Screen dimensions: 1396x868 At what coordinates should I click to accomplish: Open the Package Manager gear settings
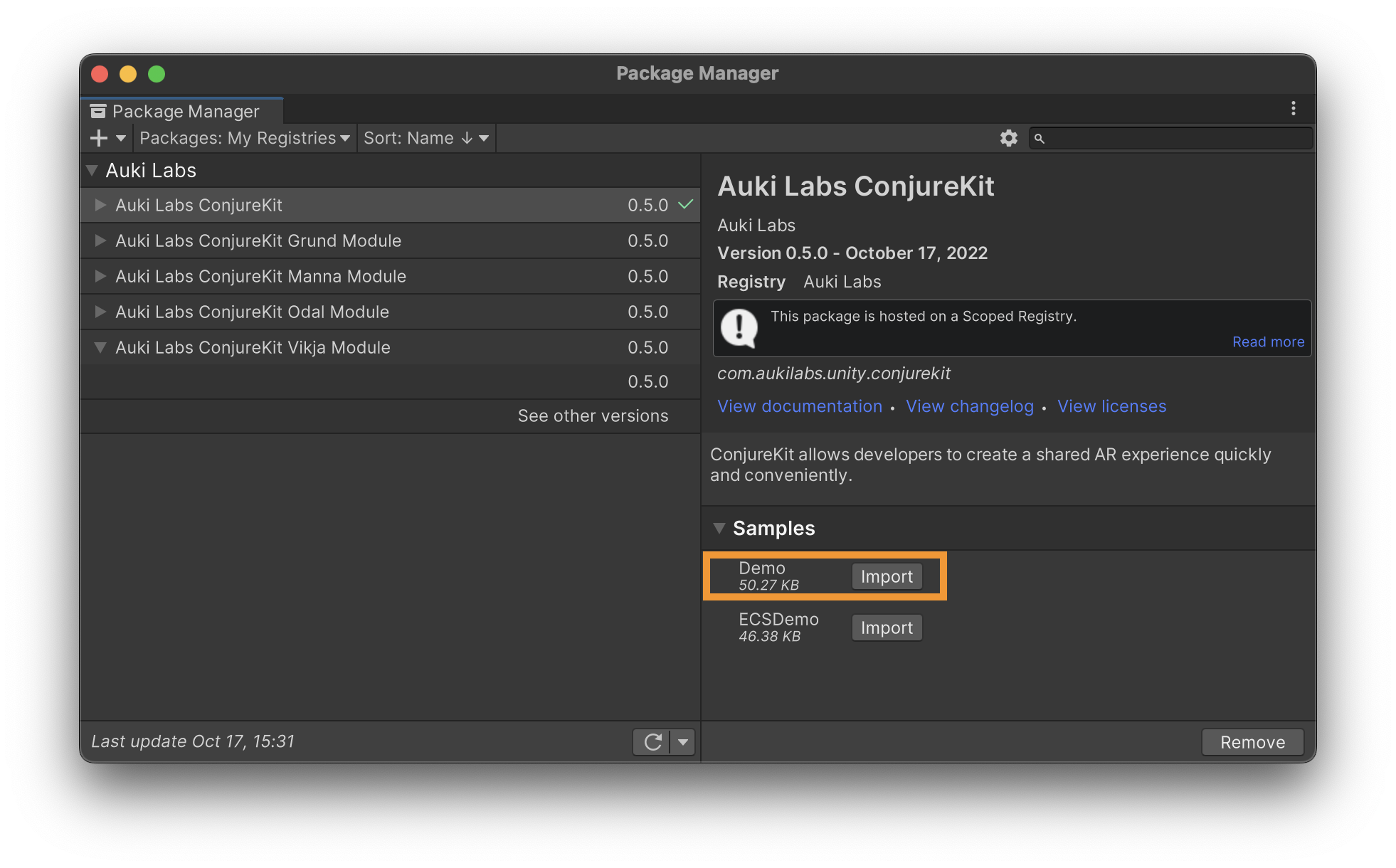(1008, 138)
